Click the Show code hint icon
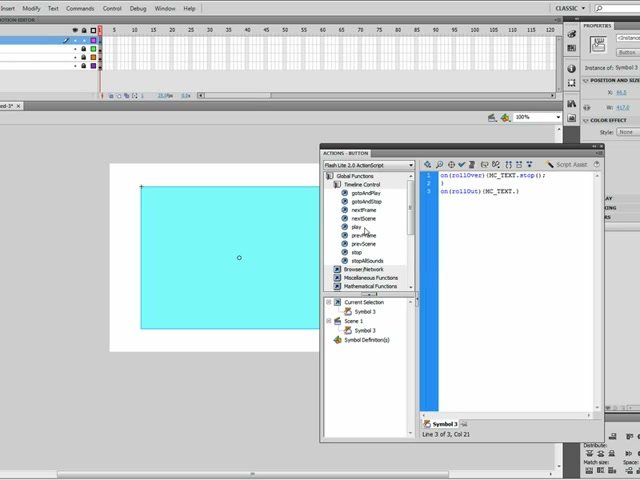The height and width of the screenshot is (480, 640). click(x=484, y=164)
